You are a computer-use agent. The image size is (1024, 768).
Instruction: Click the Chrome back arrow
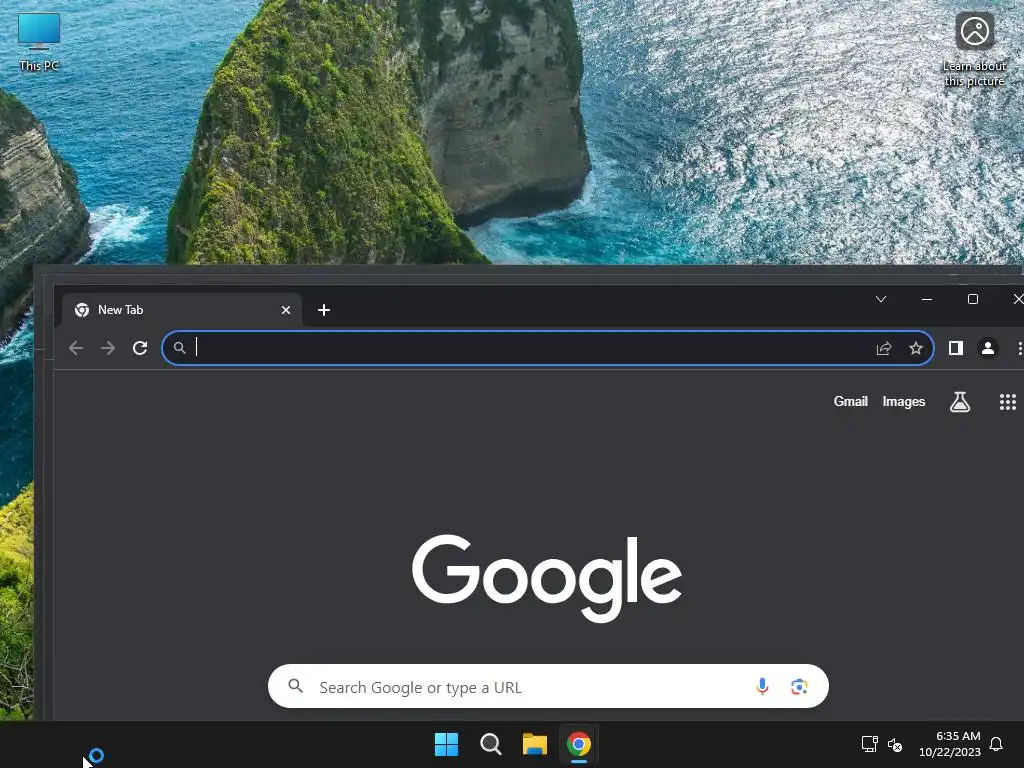click(x=76, y=348)
